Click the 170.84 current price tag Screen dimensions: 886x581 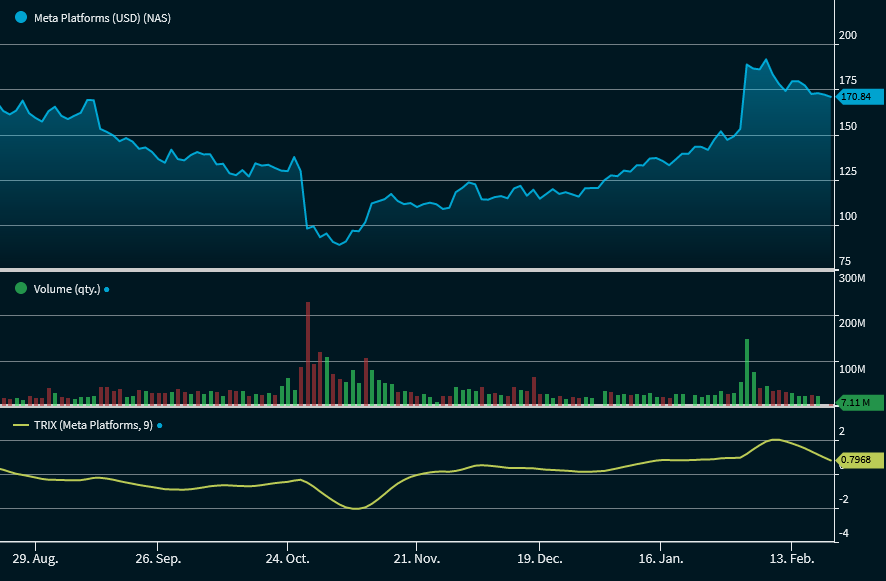click(855, 97)
